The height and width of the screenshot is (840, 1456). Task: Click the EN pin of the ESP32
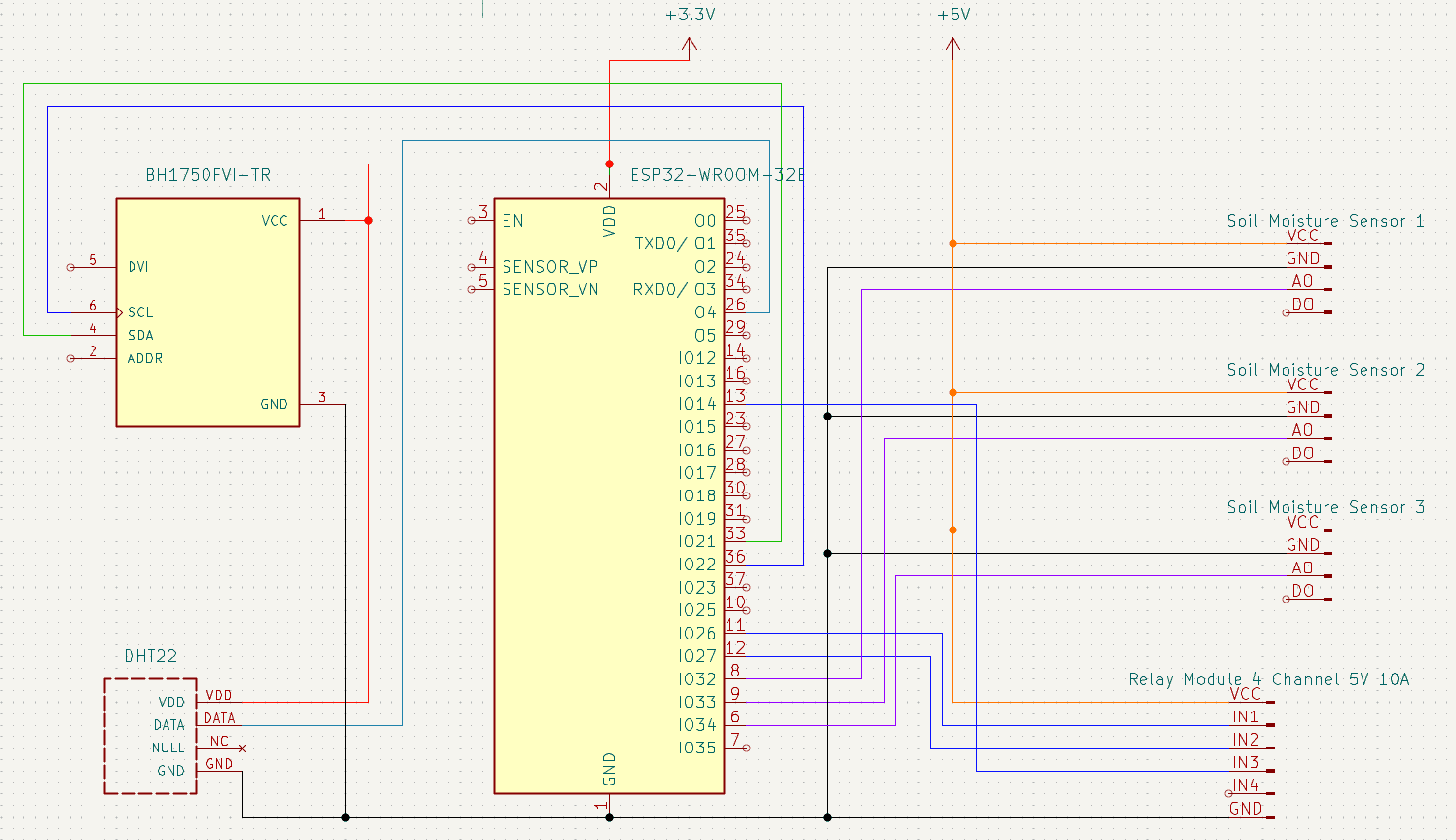click(x=513, y=221)
